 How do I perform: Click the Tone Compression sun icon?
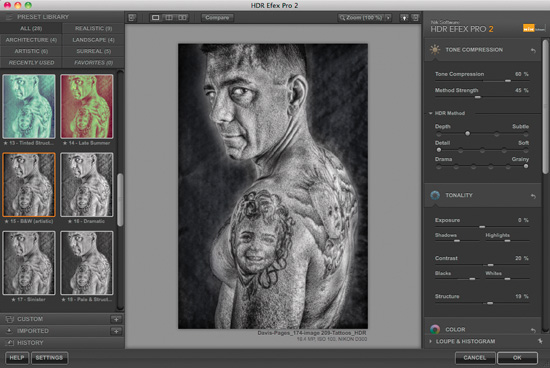[x=435, y=50]
